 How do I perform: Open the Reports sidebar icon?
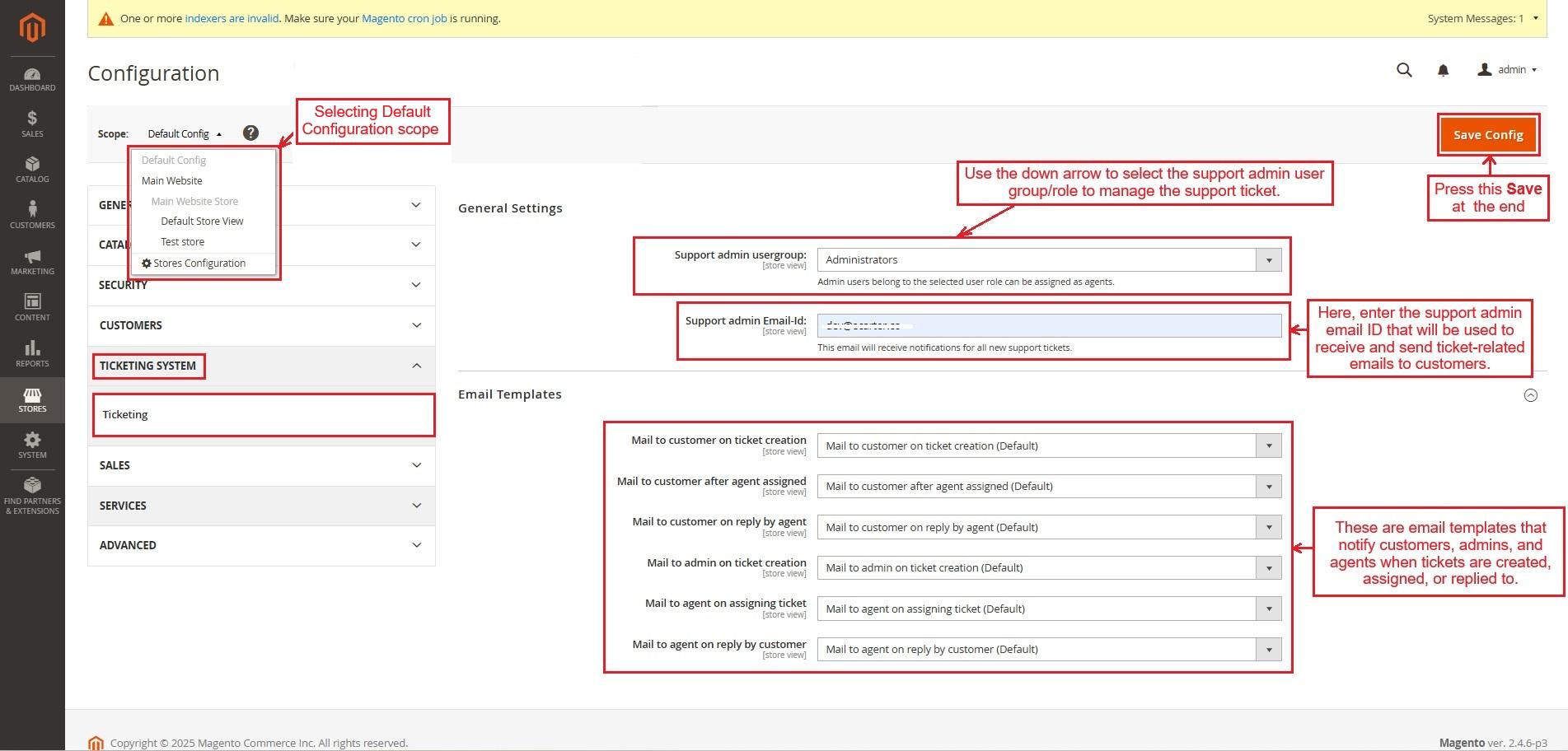point(32,353)
